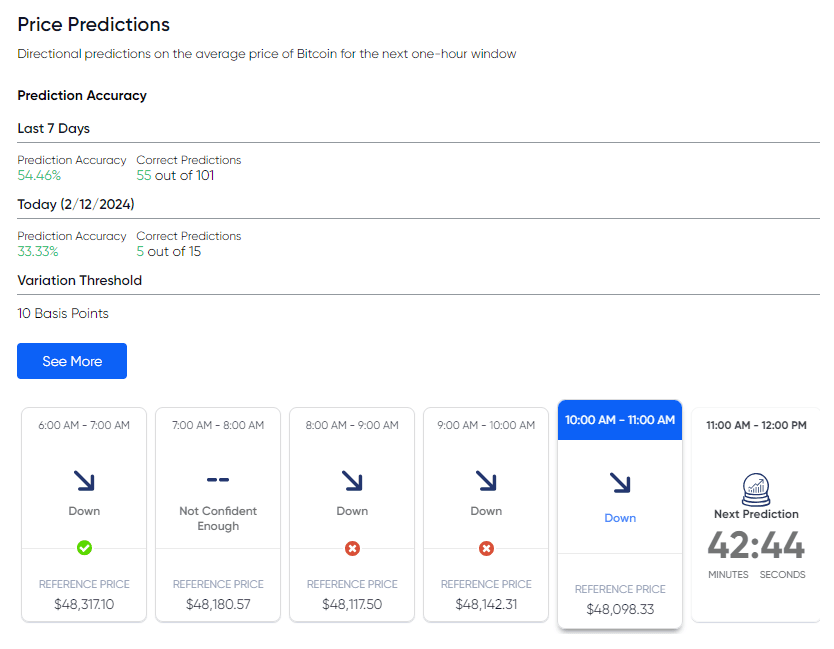Screen dimensions: 834x649
Task: Click down arrow in 10:00 AM card
Action: click(620, 484)
